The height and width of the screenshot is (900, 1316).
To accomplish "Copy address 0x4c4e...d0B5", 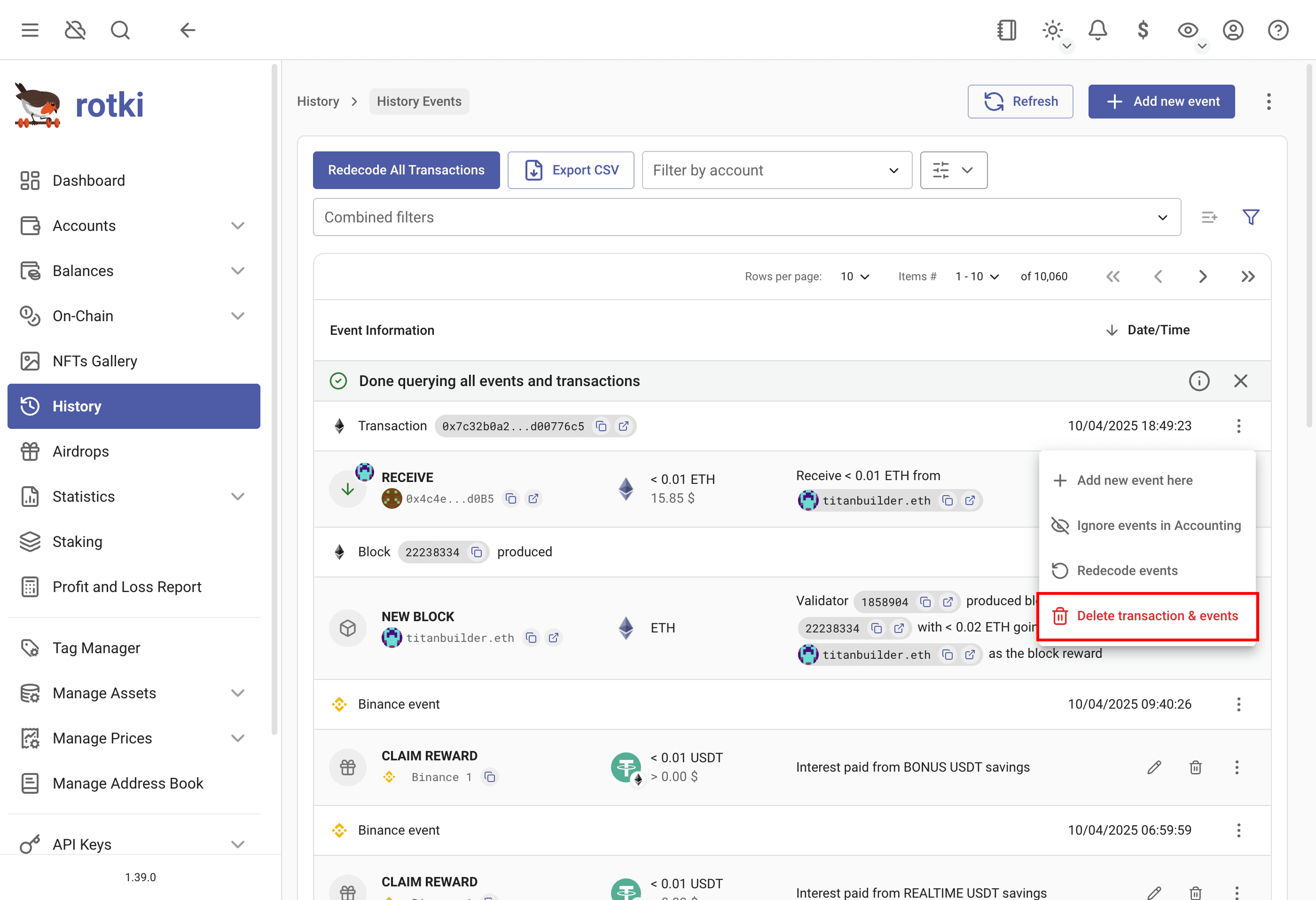I will (x=511, y=498).
